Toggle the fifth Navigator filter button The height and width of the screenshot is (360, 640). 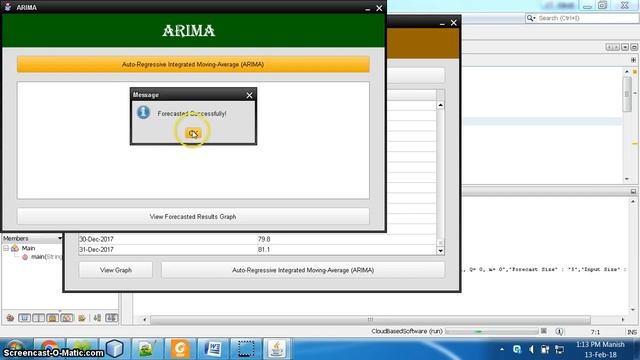click(67, 318)
